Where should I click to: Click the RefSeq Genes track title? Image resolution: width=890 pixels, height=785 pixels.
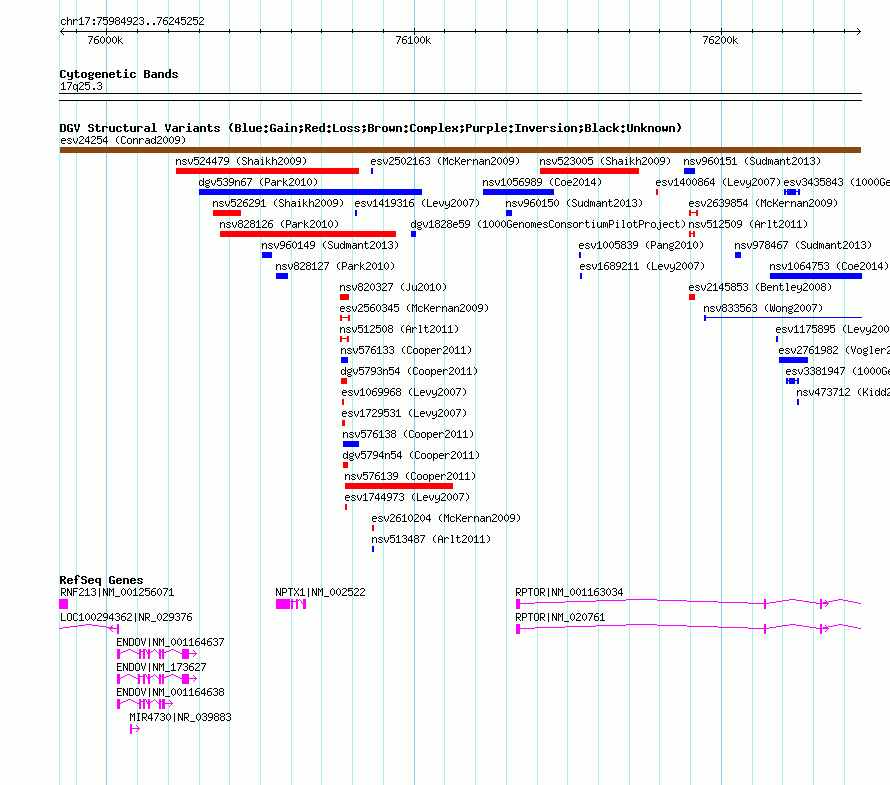coord(101,580)
